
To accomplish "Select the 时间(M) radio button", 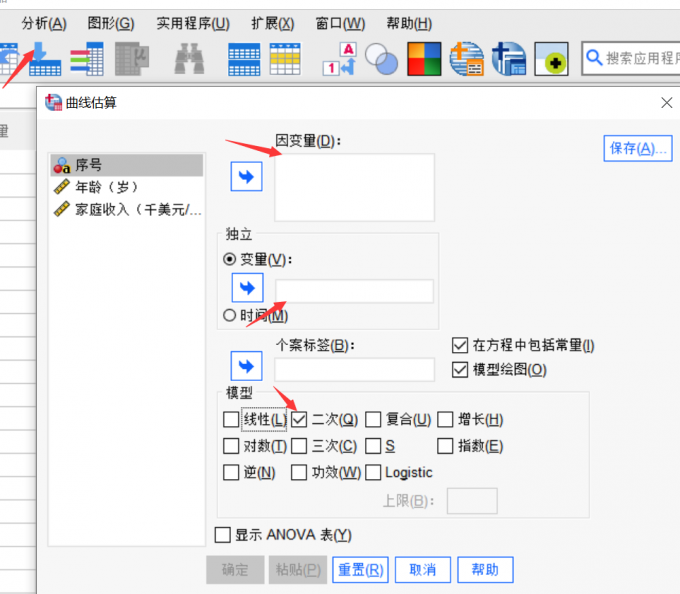I will pos(229,315).
